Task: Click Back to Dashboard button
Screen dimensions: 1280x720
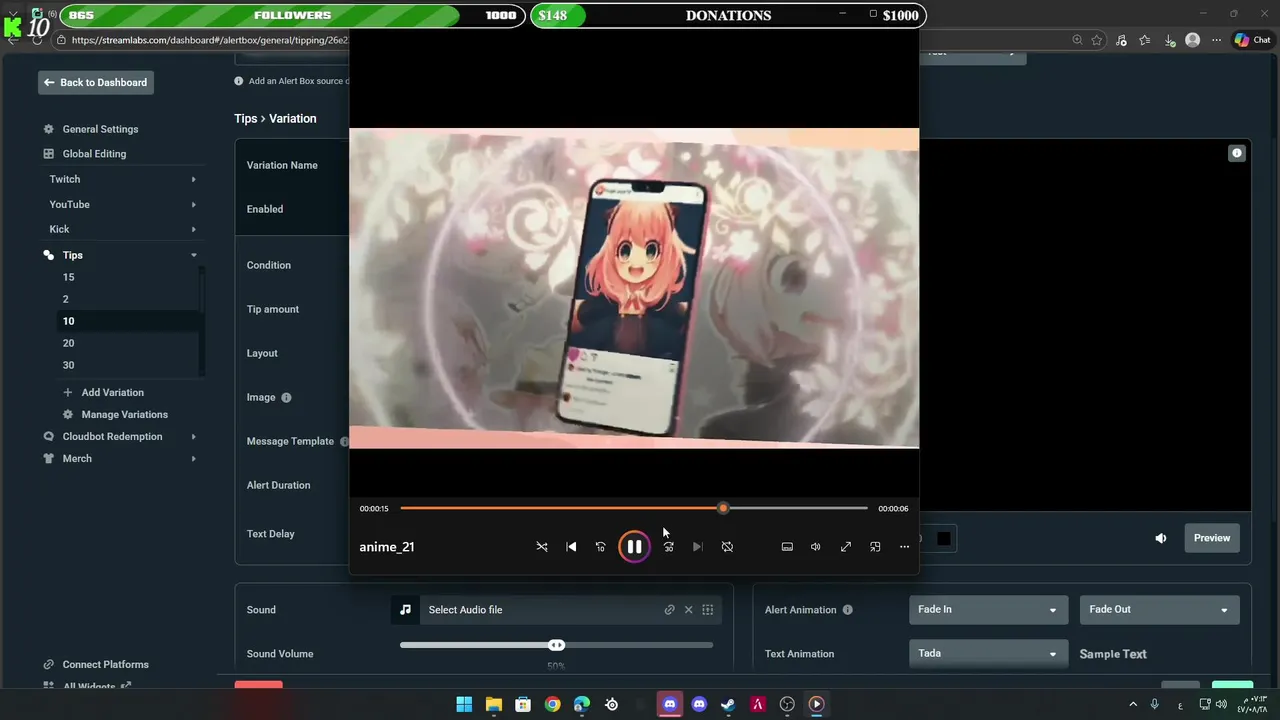Action: (96, 82)
